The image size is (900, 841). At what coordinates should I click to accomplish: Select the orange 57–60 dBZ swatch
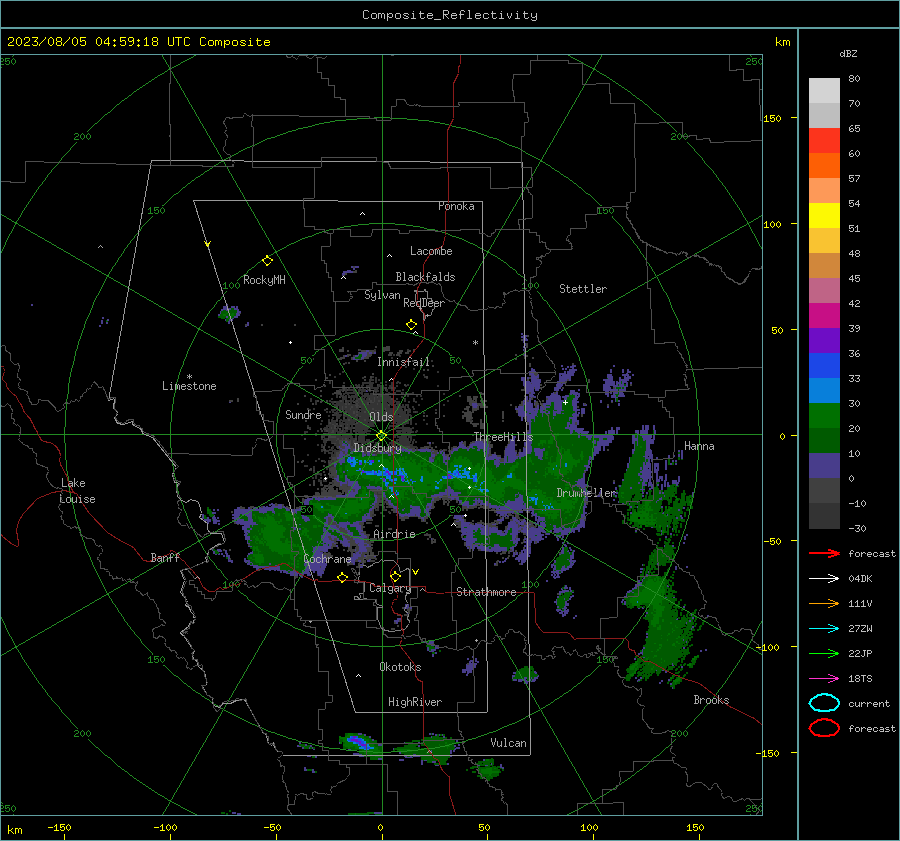(x=824, y=166)
